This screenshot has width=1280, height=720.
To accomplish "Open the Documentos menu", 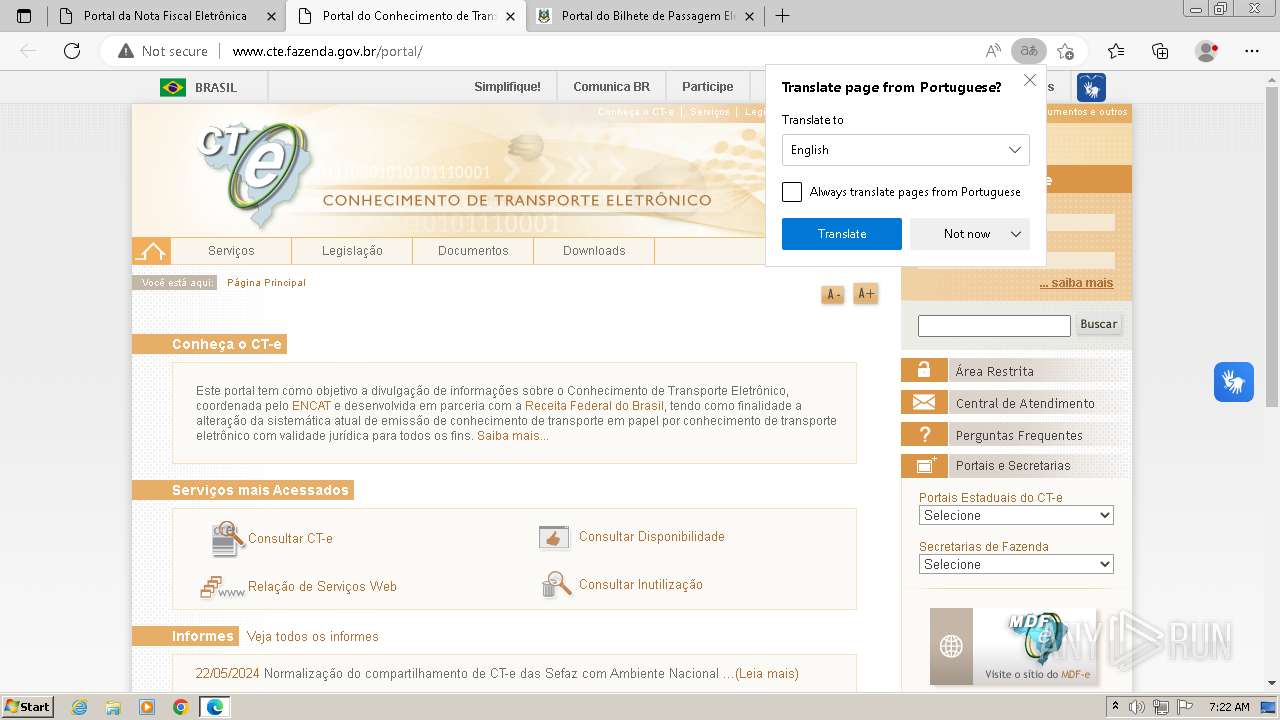I will click(473, 251).
